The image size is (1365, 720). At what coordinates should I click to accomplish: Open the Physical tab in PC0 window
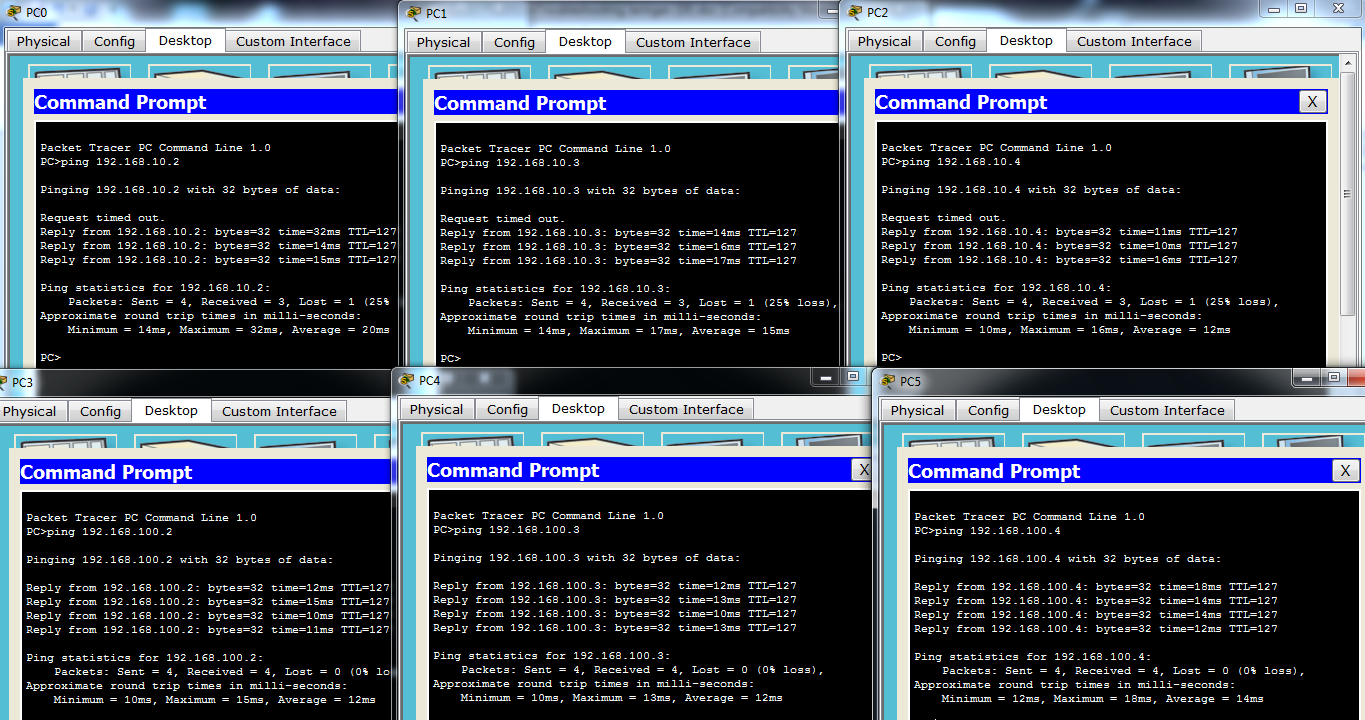(x=43, y=42)
